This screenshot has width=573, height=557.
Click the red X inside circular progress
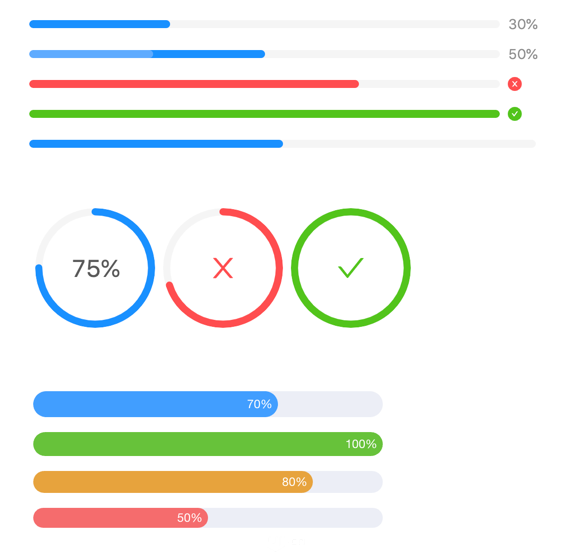[223, 268]
